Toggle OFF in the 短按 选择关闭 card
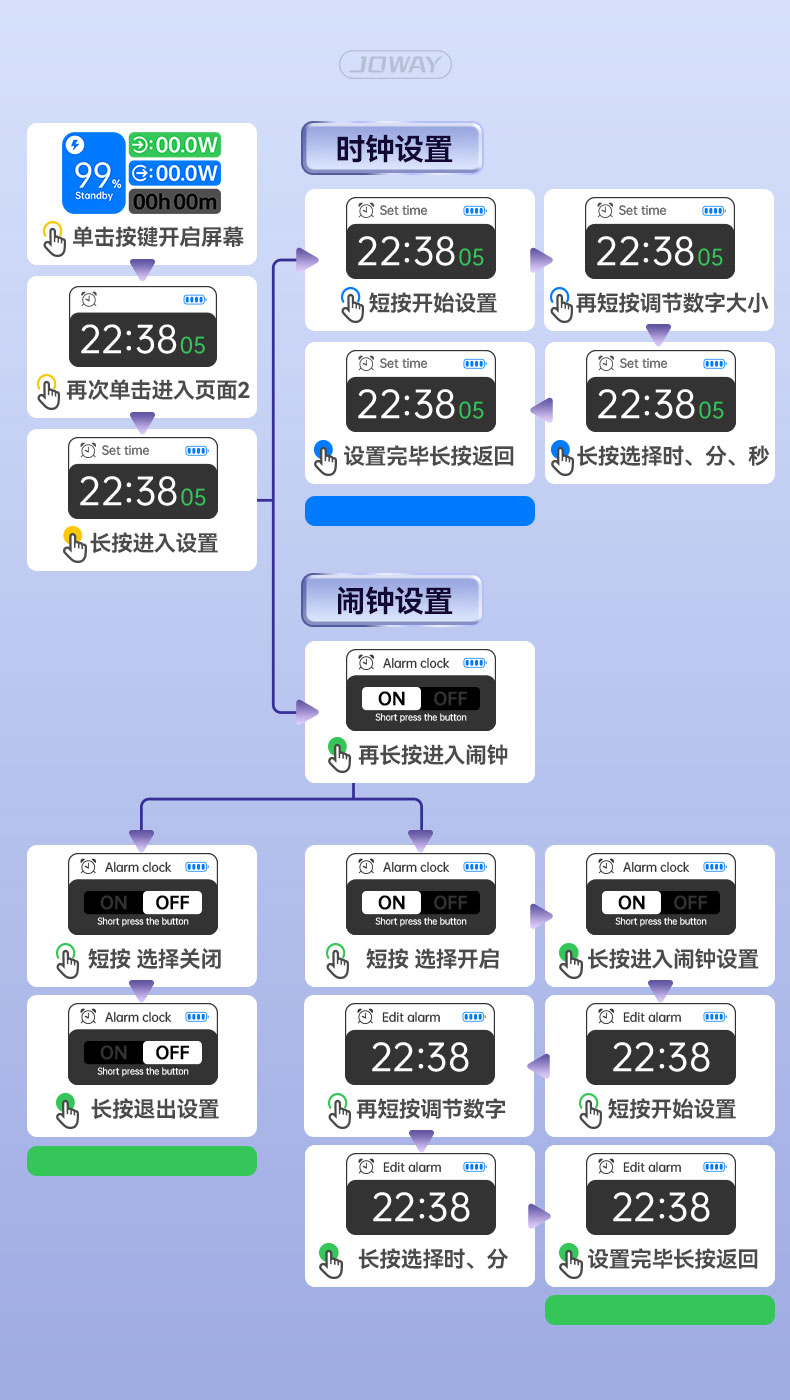The width and height of the screenshot is (790, 1400). (x=172, y=902)
